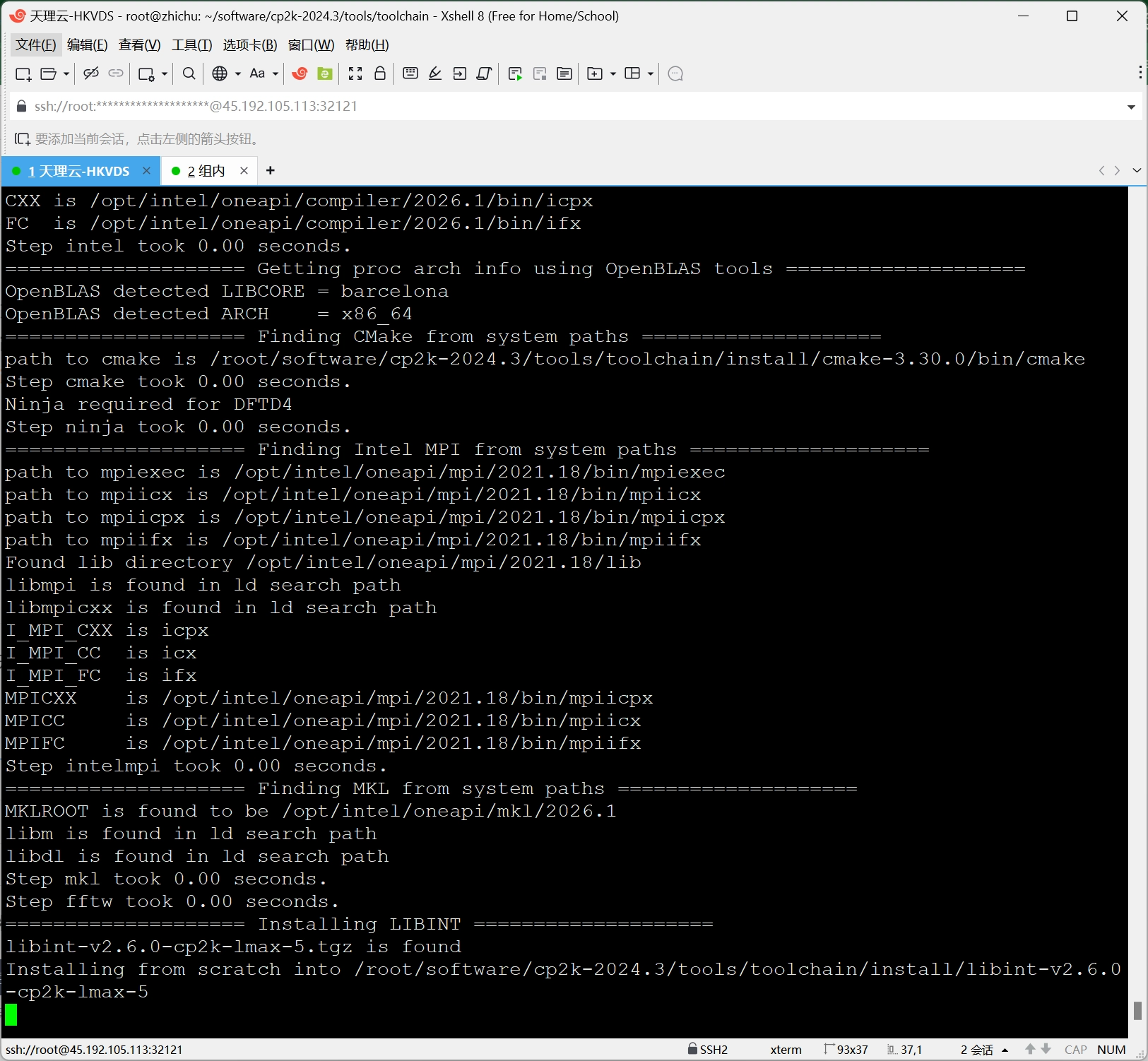Screen dimensions: 1148x1061
Task: Add a new tab with plus button
Action: [270, 170]
